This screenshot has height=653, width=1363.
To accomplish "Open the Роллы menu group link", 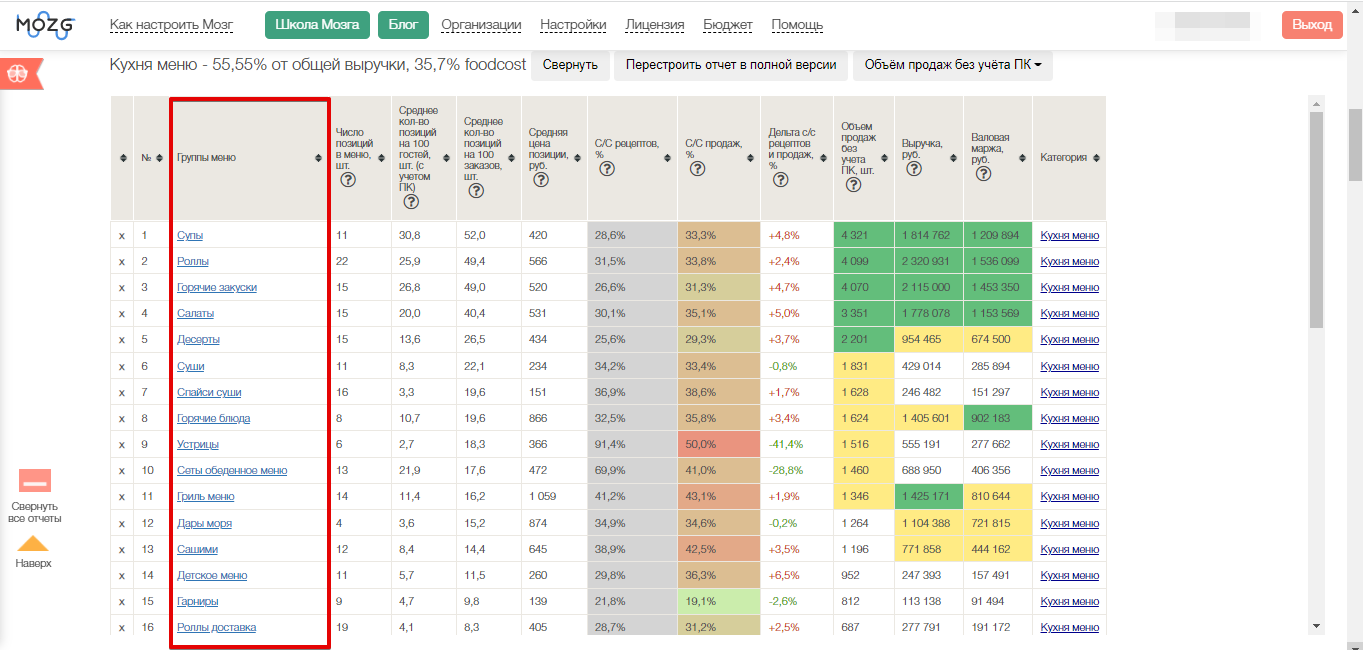I will pos(193,261).
